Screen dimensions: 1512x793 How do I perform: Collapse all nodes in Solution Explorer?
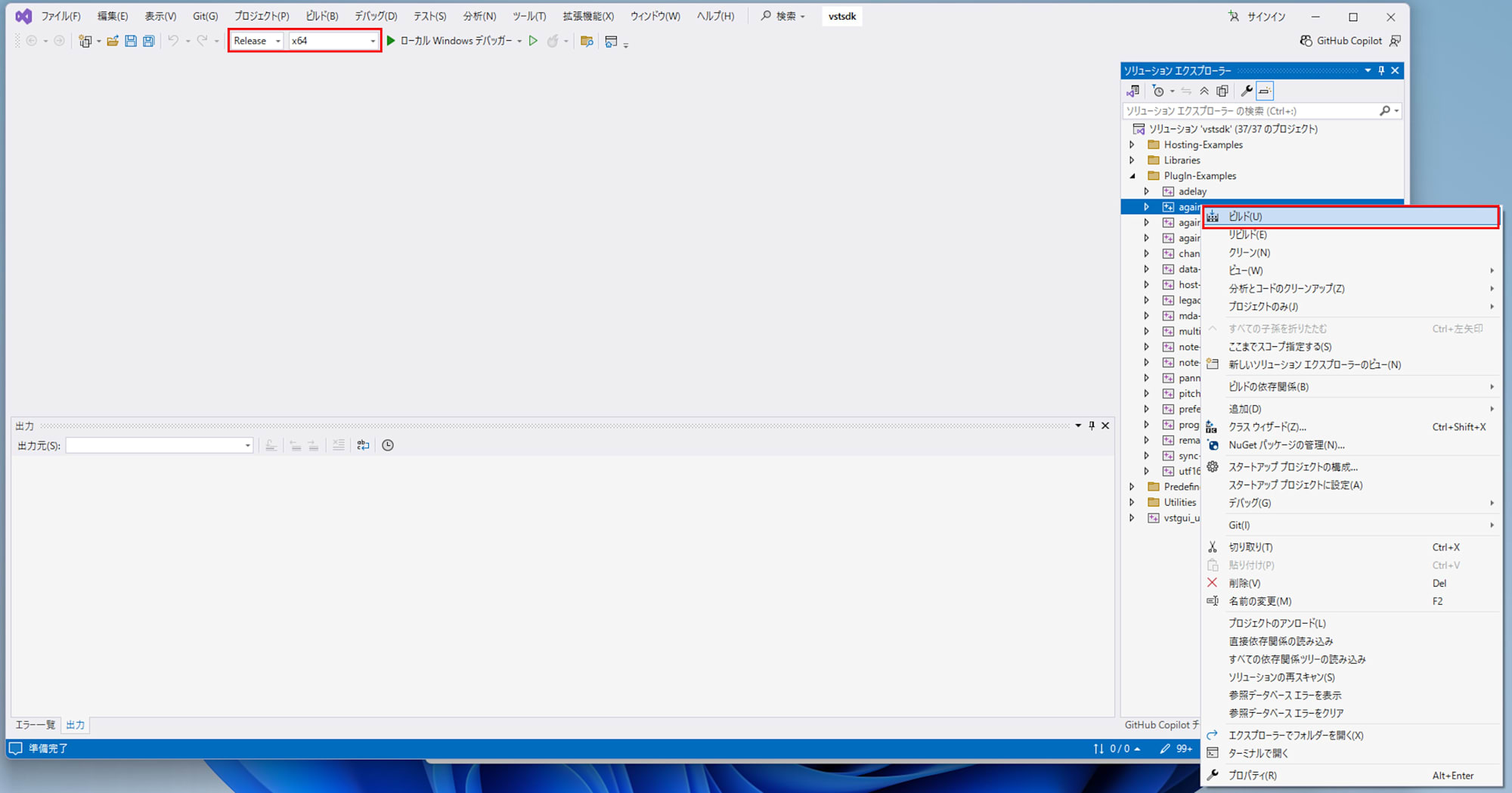tap(1204, 91)
